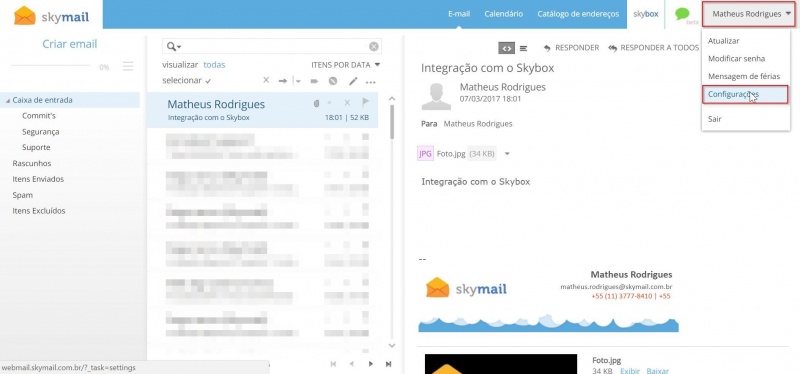Viewport: 800px width, 374px height.
Task: Delete the Matheus Rodrigues message via its X
Action: [x=347, y=103]
